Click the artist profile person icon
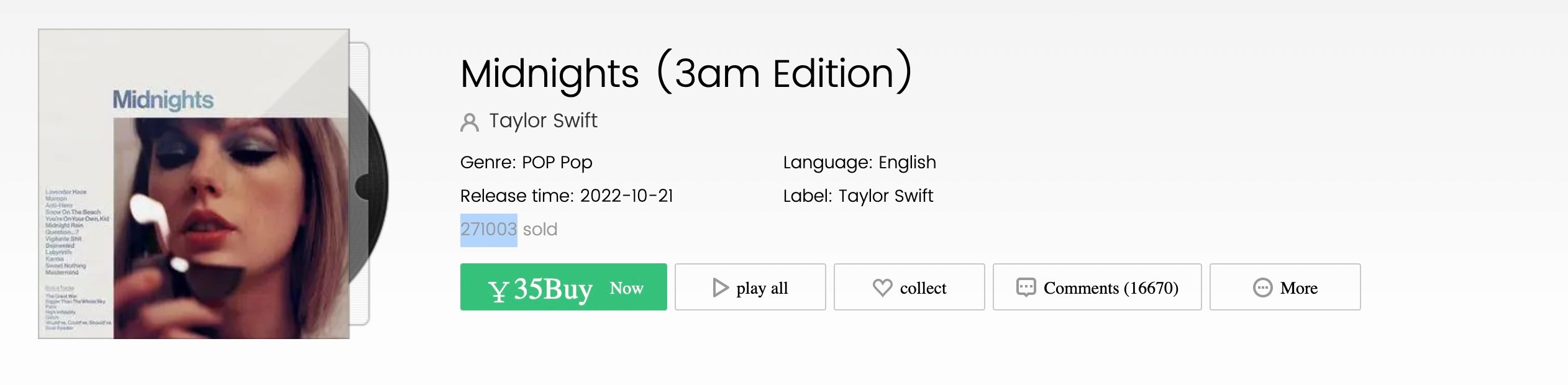Viewport: 1568px width, 385px height. click(470, 122)
